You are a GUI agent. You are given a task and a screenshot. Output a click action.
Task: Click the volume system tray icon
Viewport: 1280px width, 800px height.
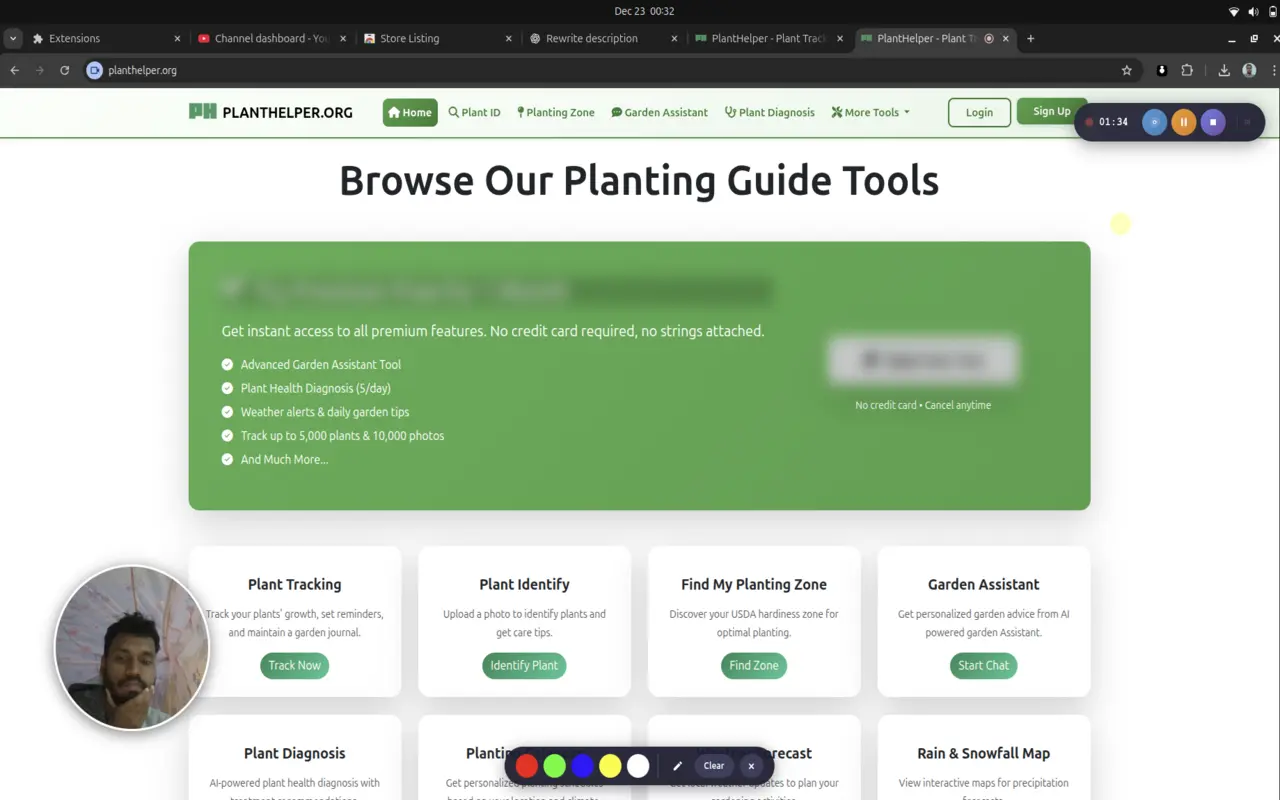[1253, 11]
